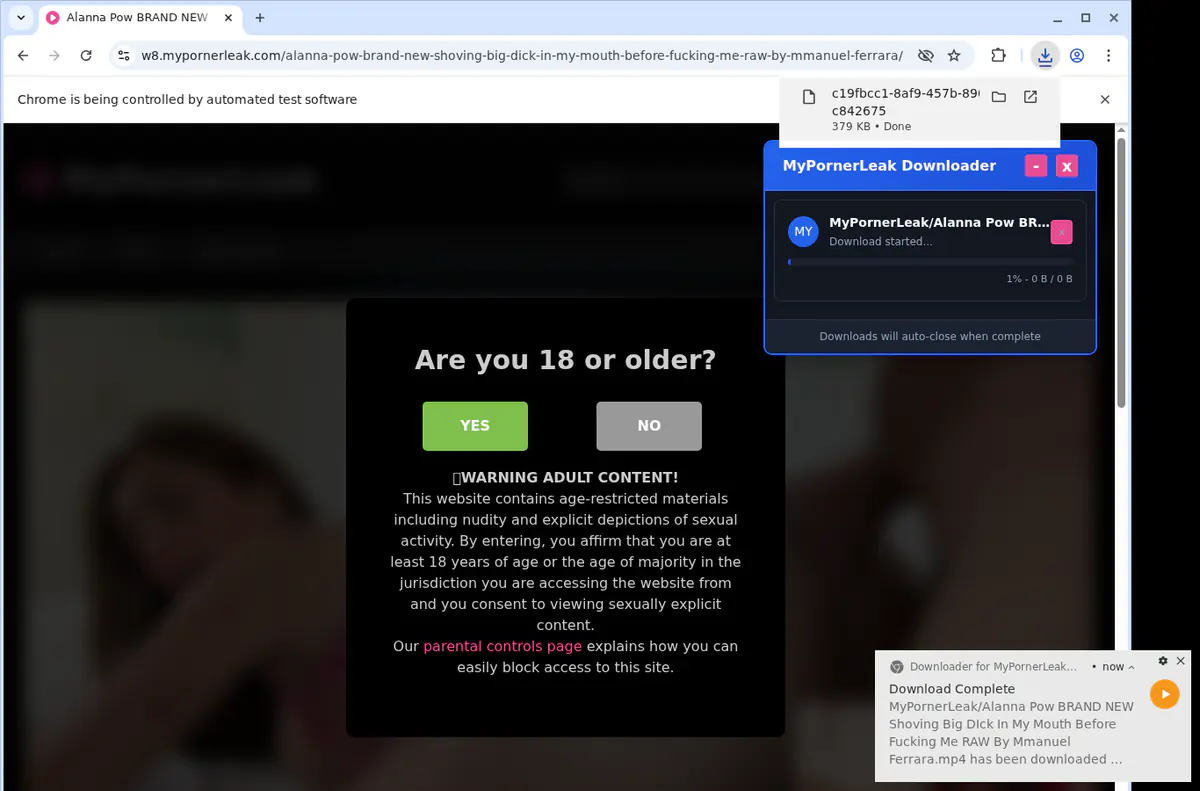Select the Alanna Pow BRAND NEW tab
The width and height of the screenshot is (1200, 791).
click(138, 18)
